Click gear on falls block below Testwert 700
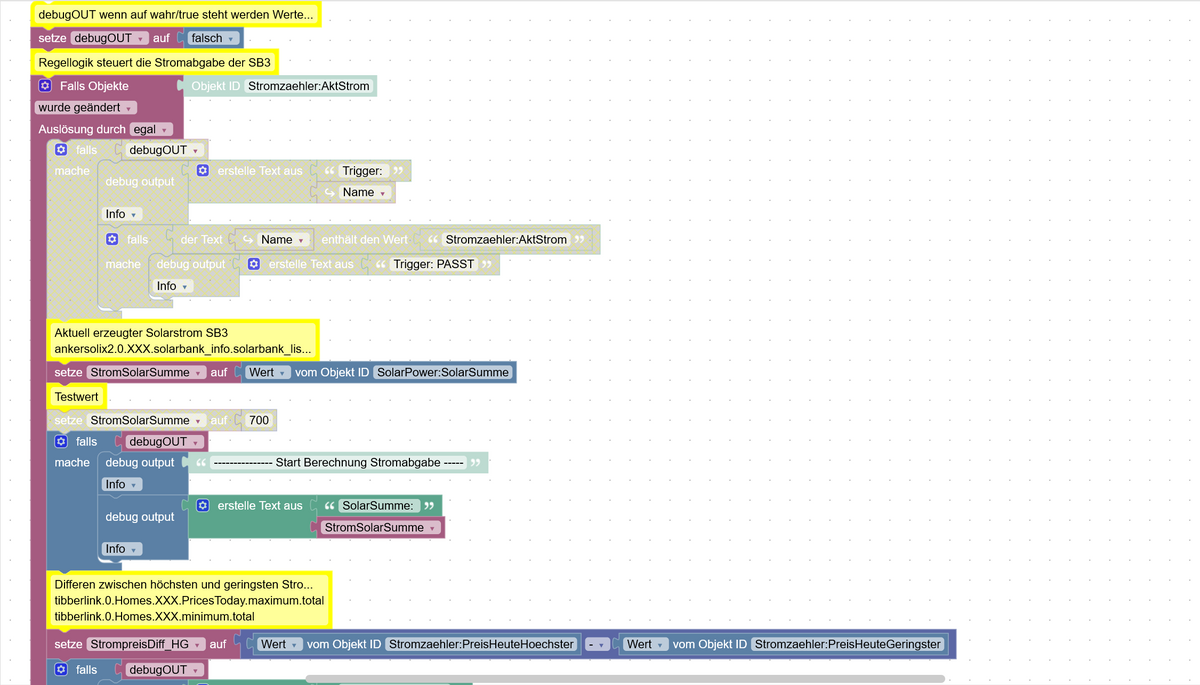Viewport: 1200px width, 685px height. click(61, 441)
